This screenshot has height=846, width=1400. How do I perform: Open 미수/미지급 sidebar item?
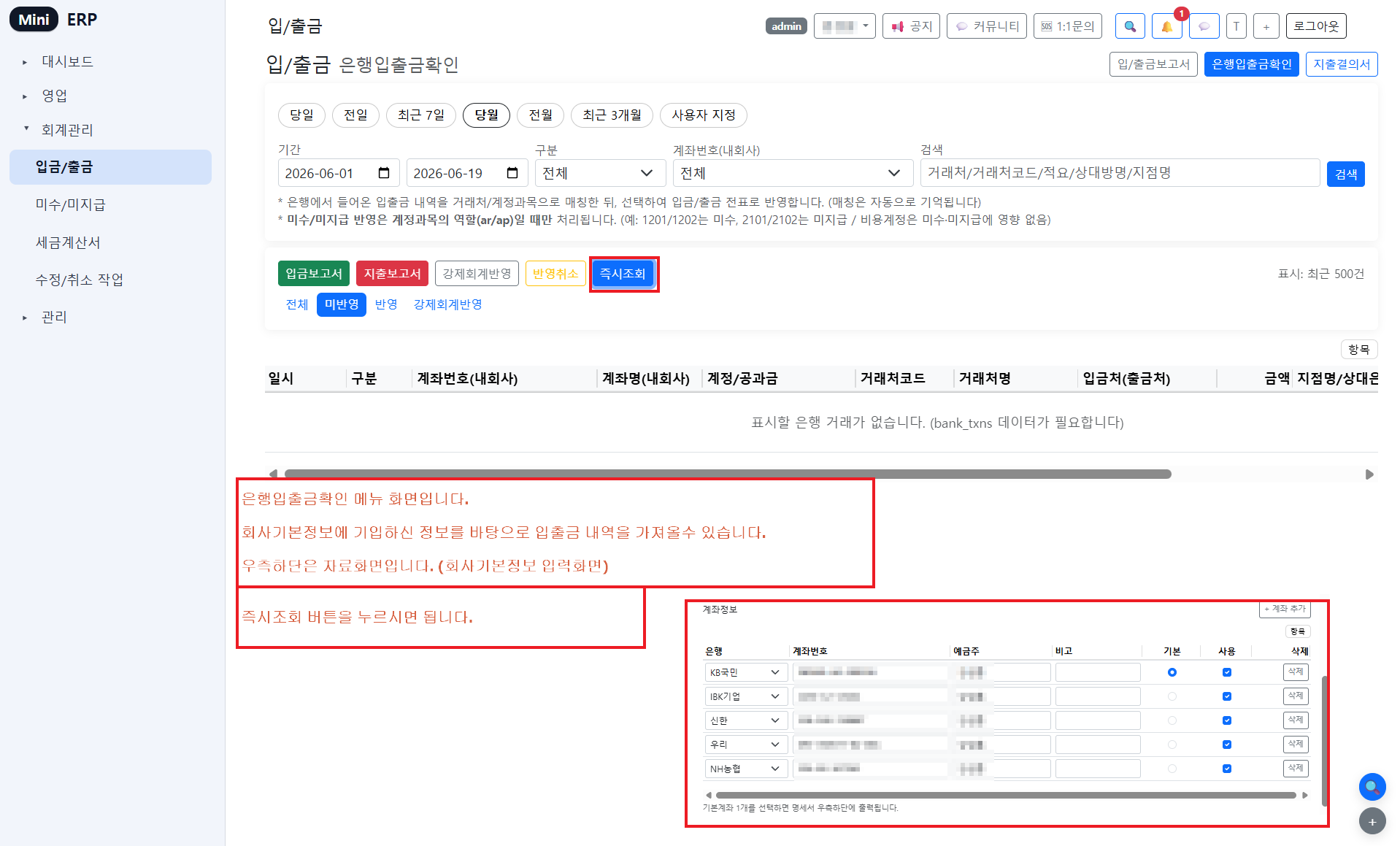tap(70, 205)
